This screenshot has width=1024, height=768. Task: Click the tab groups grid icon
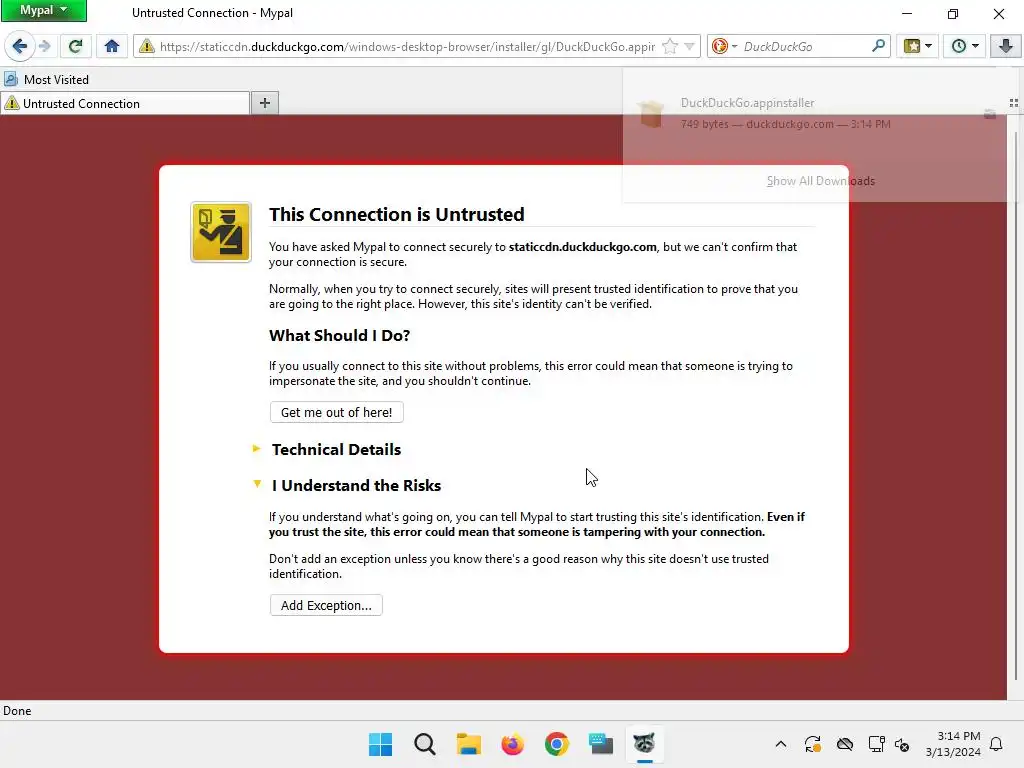click(1014, 103)
